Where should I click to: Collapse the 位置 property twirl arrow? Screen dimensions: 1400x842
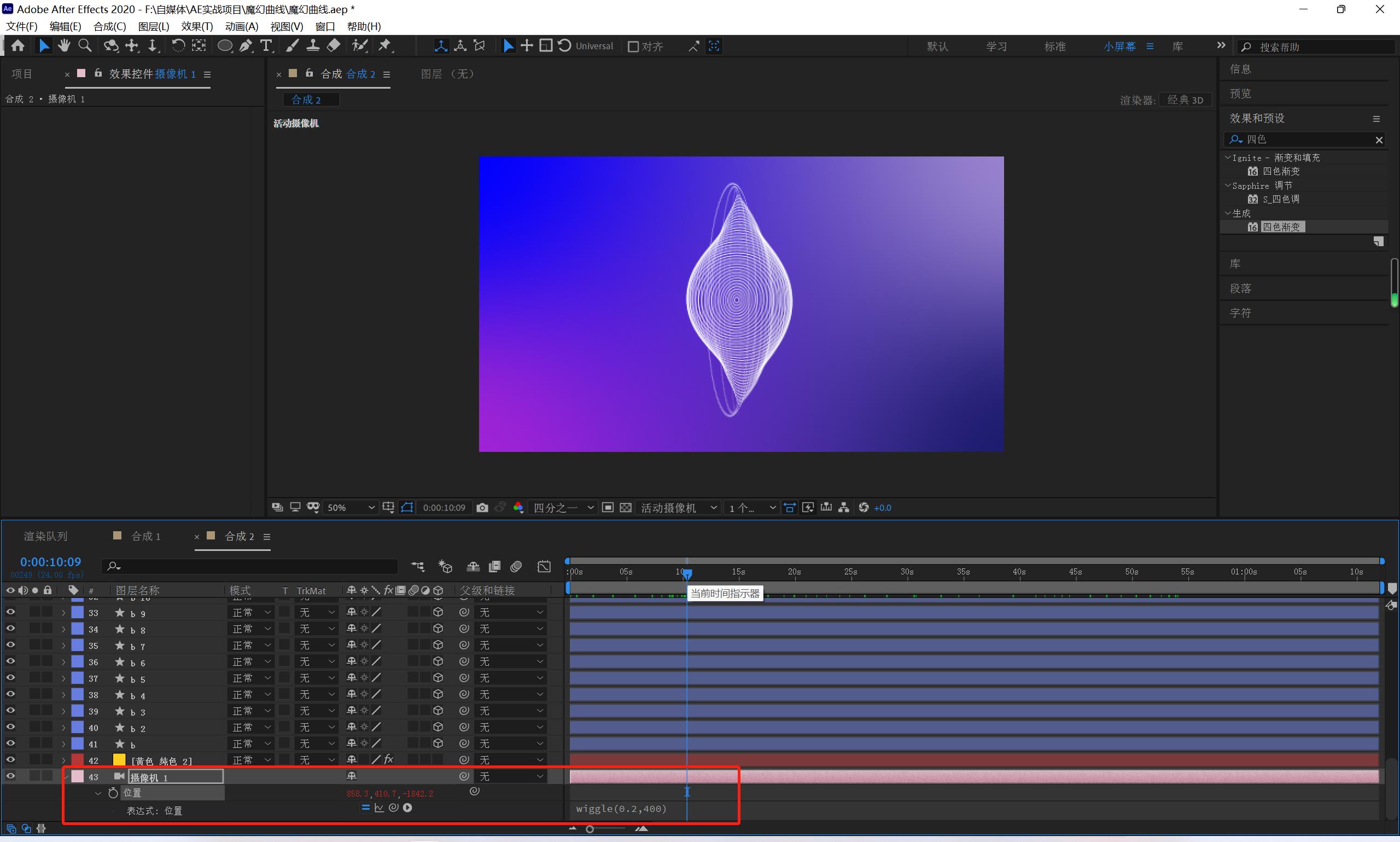(x=97, y=793)
